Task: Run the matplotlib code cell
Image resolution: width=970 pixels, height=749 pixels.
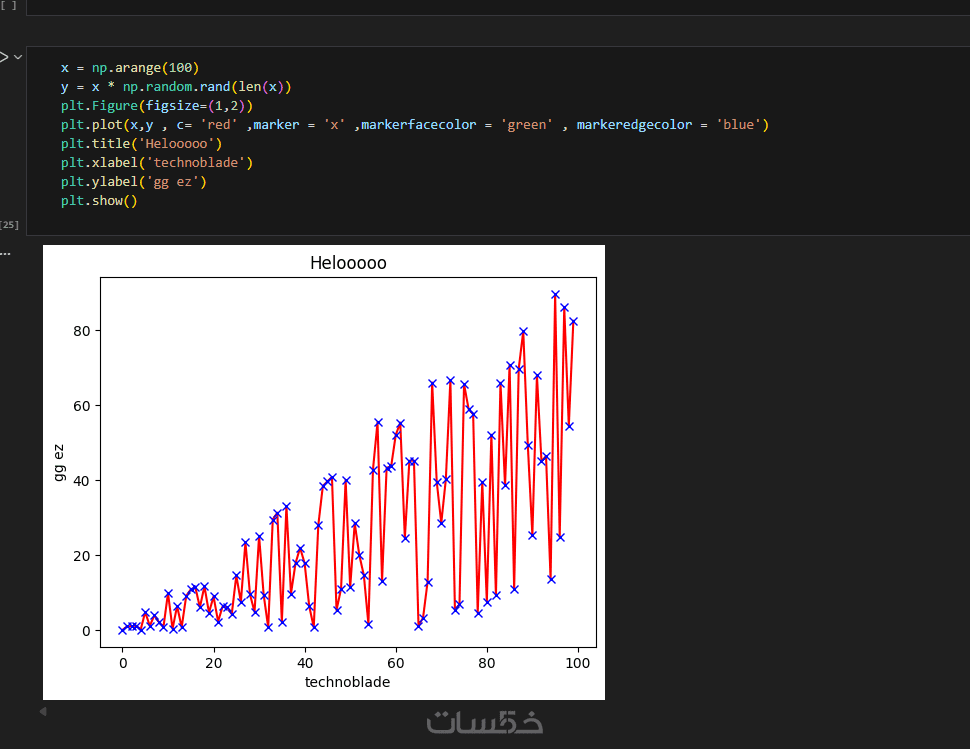Action: [x=3, y=57]
